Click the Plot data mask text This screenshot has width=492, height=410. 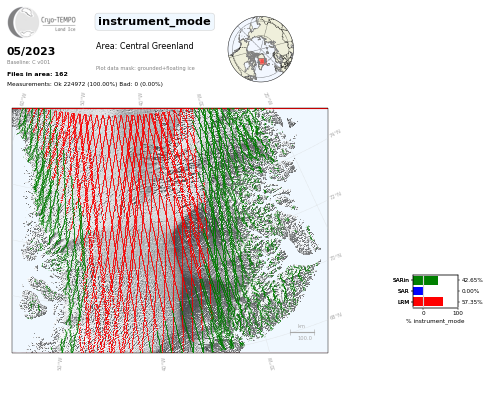pyautogui.click(x=145, y=68)
